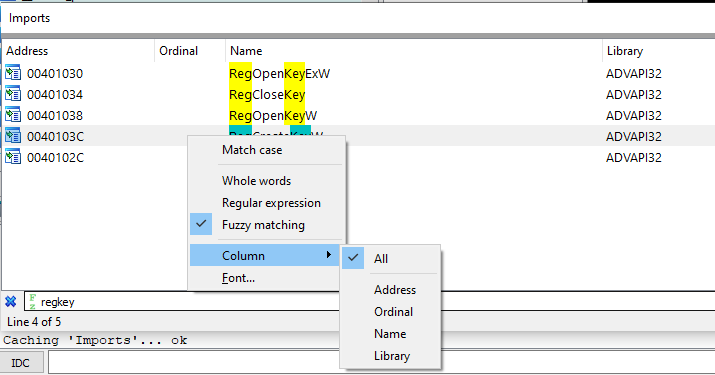This screenshot has width=715, height=375.
Task: Click ADVAPI32 library in the 0040102C row
Action: pos(634,157)
